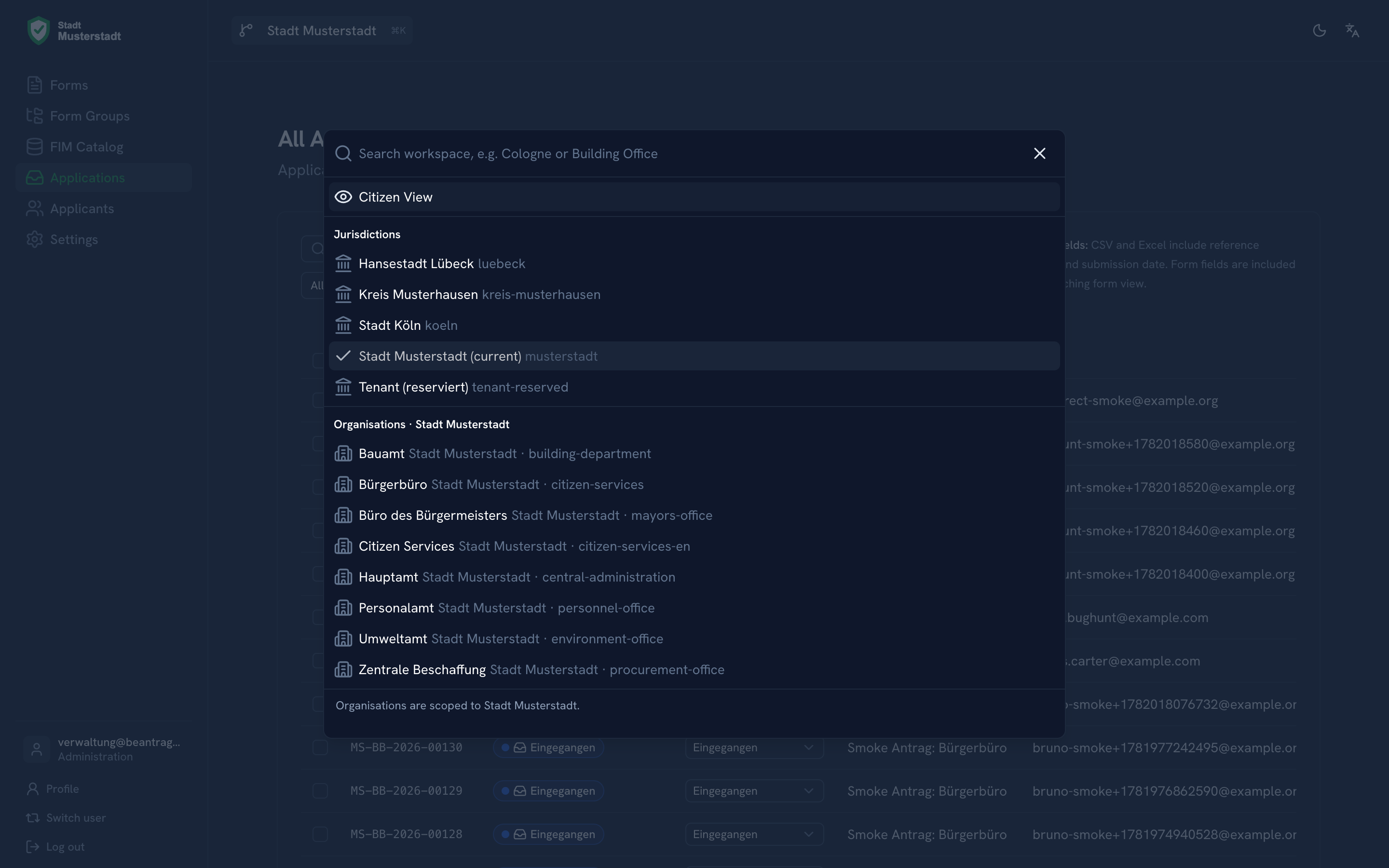
Task: Open the language translation selector
Action: [1352, 30]
